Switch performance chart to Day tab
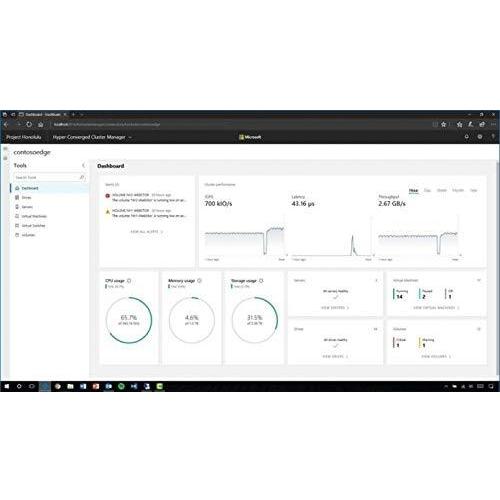This screenshot has height=500, width=500. (x=427, y=190)
